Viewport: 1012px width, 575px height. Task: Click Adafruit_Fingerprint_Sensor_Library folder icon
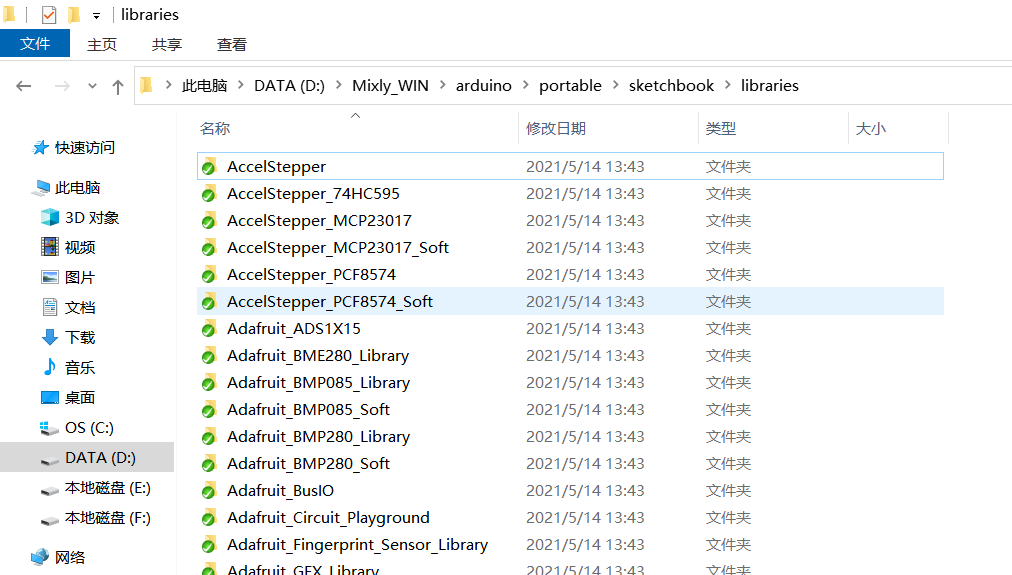click(x=208, y=546)
